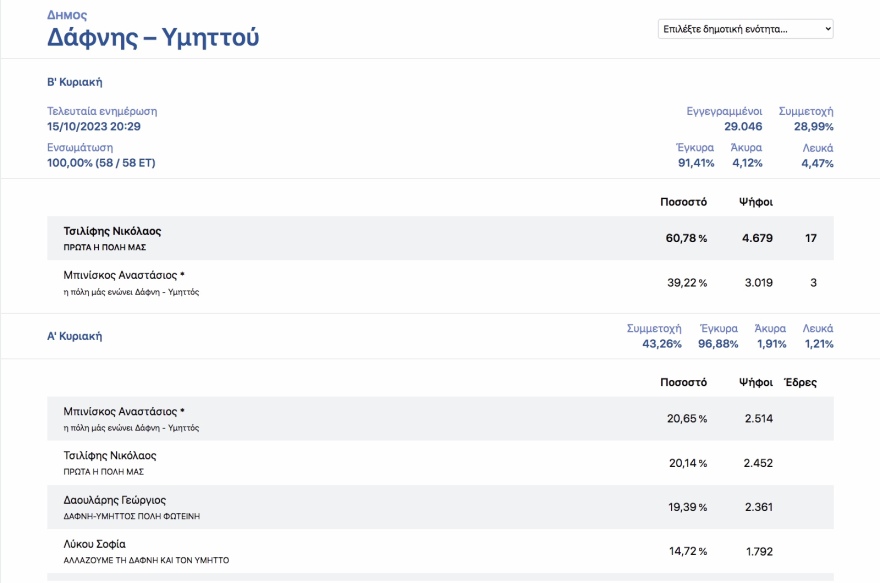Click Τσιλίφης Νικόλαος with 20,14% in first round

point(110,456)
